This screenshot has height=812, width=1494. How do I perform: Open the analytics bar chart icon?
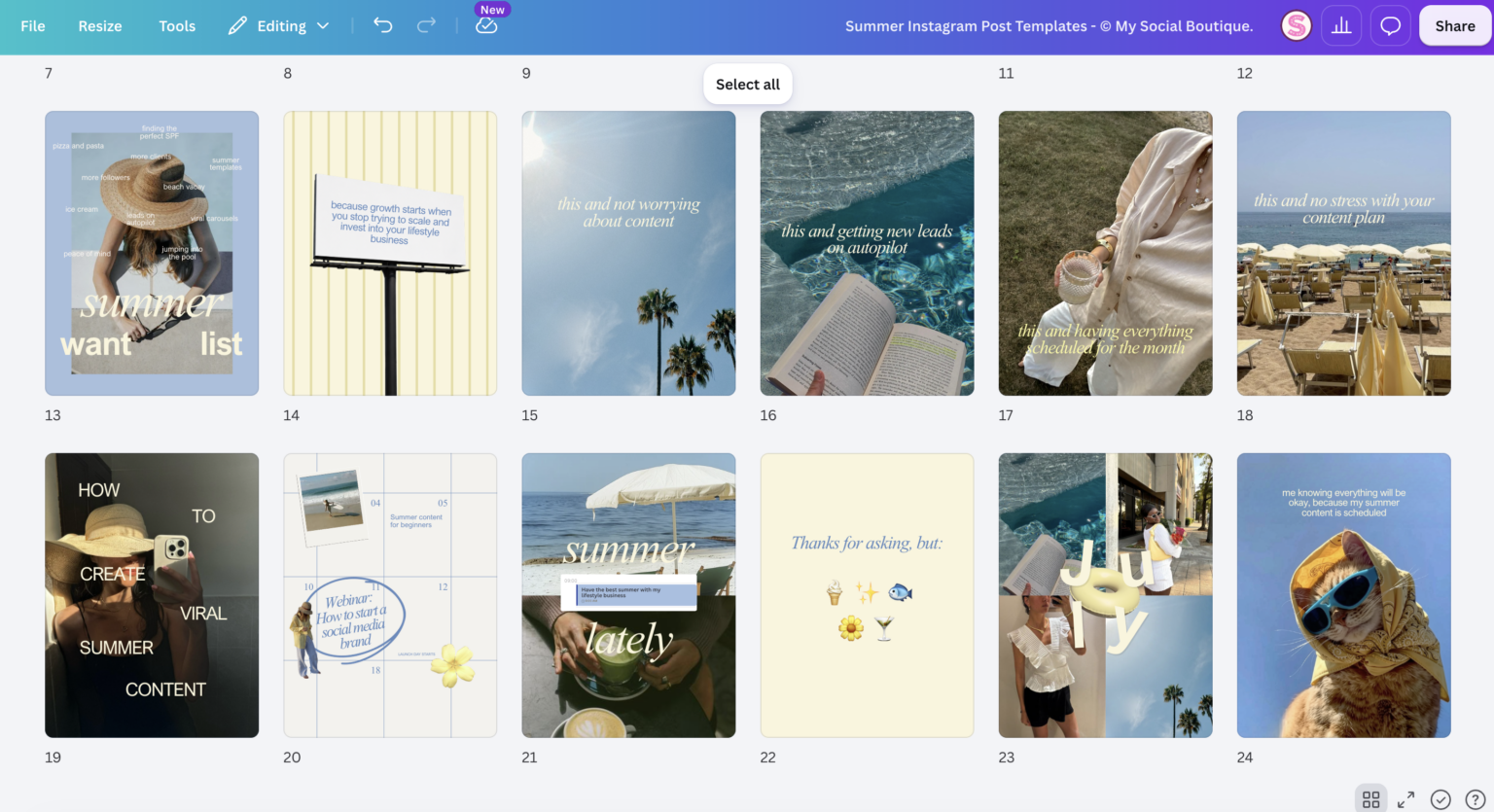(1341, 26)
